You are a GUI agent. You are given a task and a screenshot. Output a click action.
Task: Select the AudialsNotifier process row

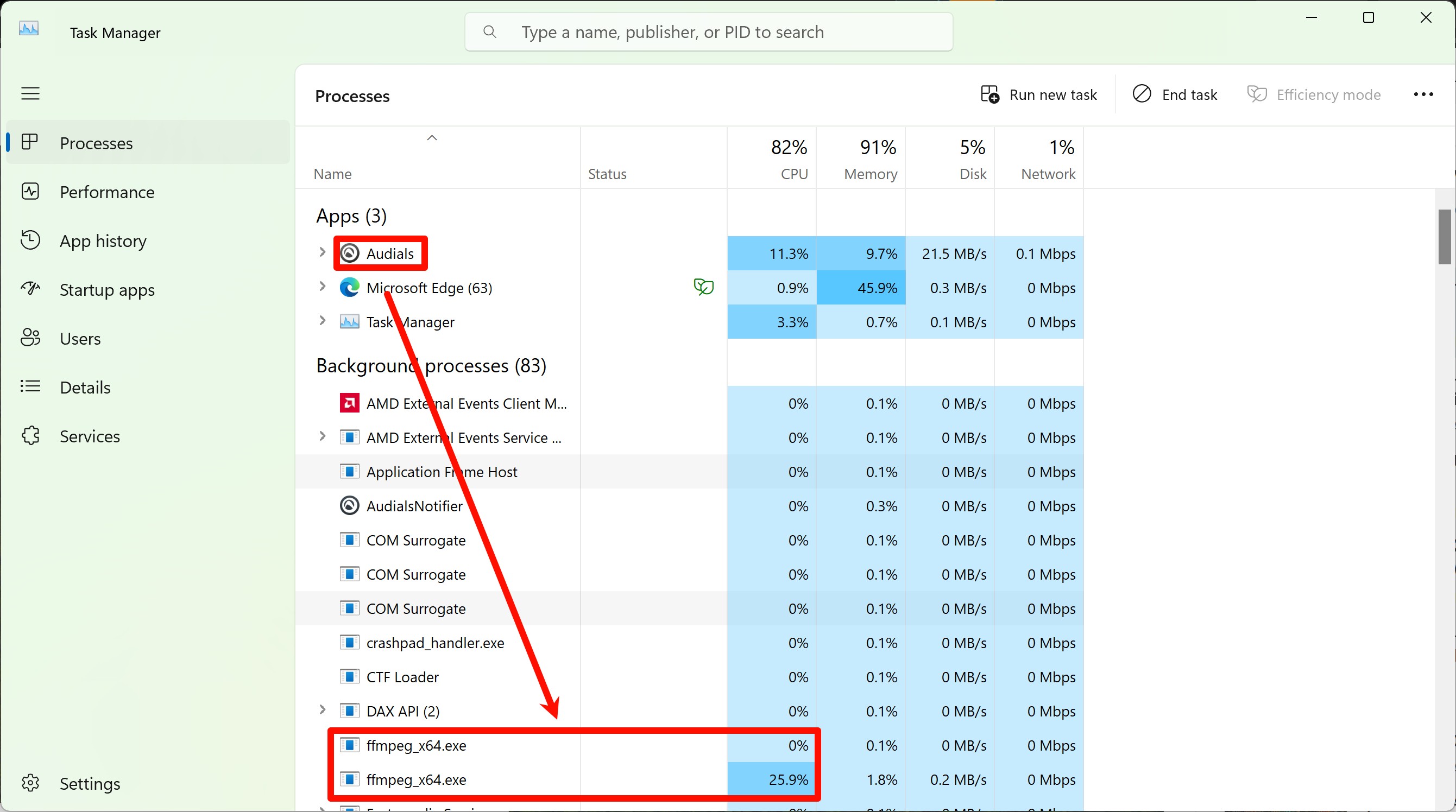[690, 506]
